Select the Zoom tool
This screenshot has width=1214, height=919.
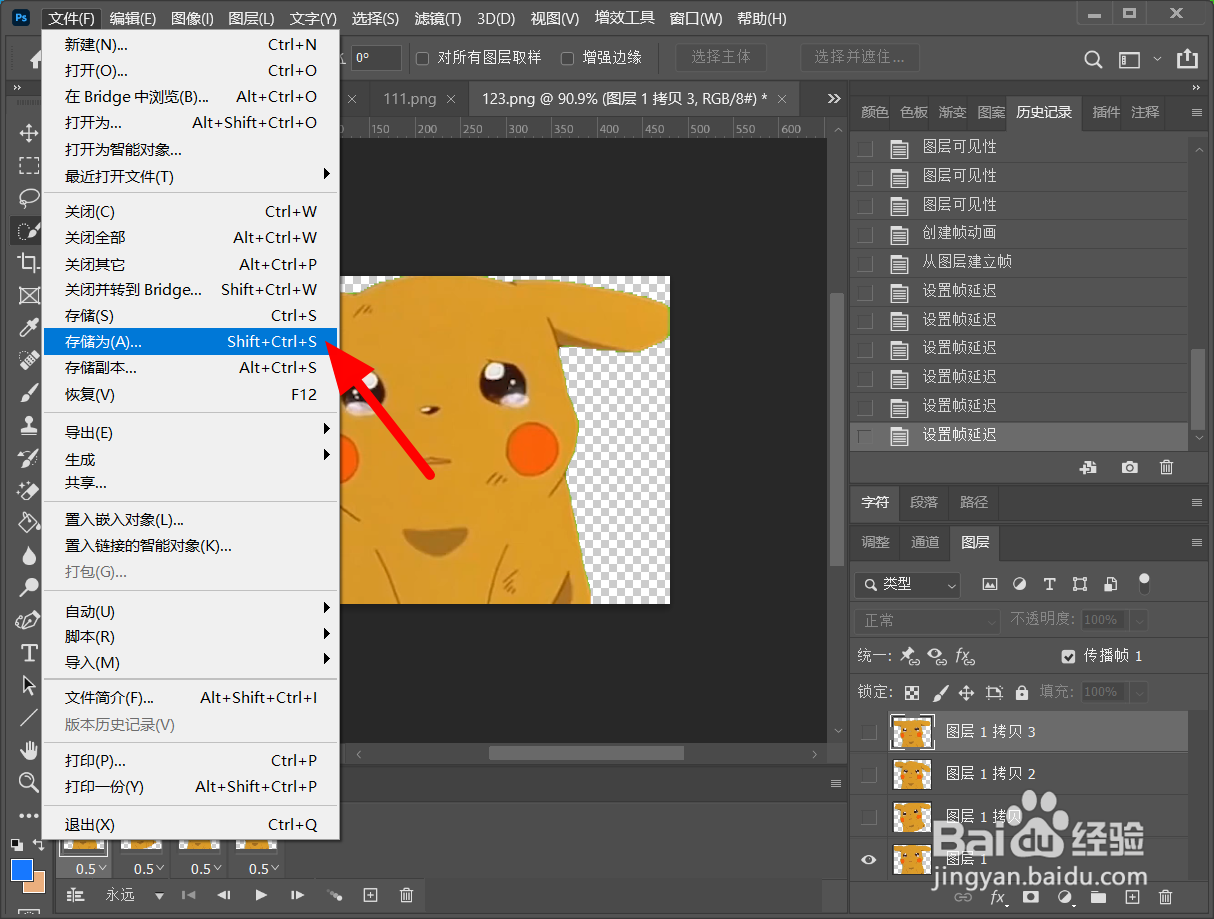pyautogui.click(x=28, y=782)
